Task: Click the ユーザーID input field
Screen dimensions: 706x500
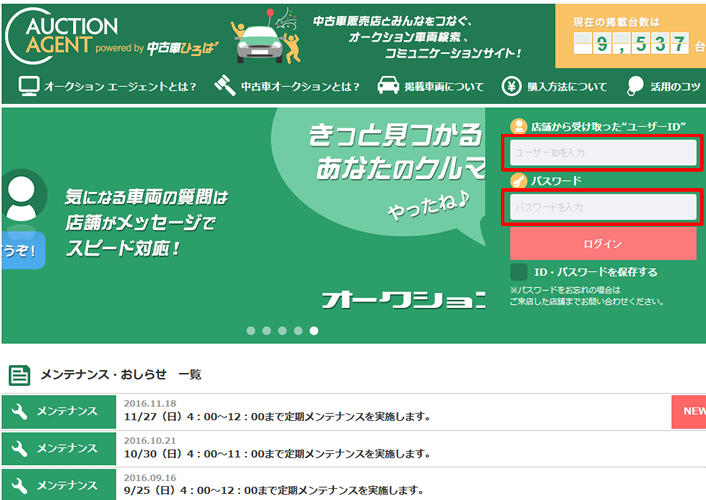Action: pyautogui.click(x=602, y=153)
